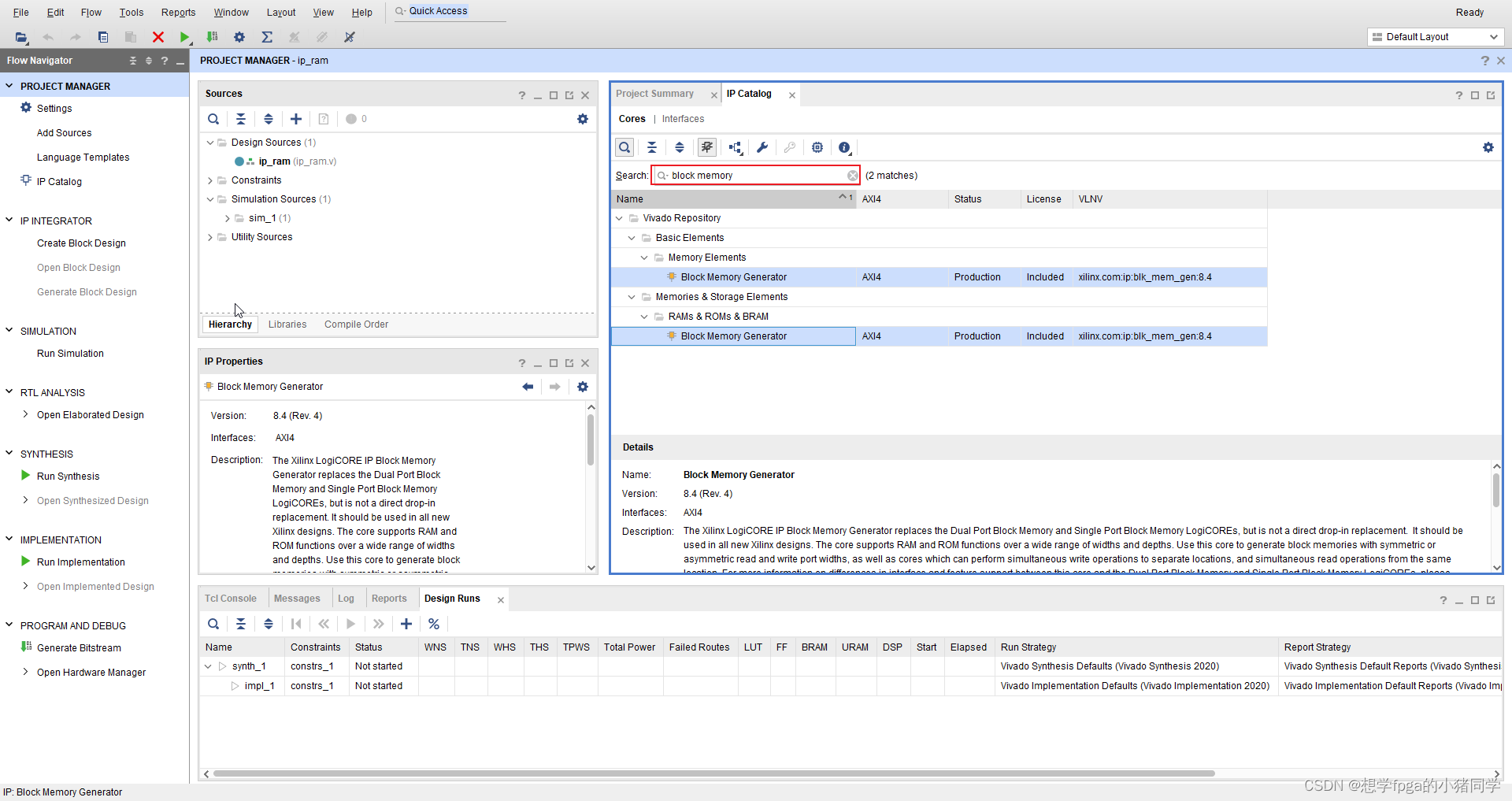Screen dimensions: 1512x801
Task: Switch to Messages tab
Action: coord(297,599)
